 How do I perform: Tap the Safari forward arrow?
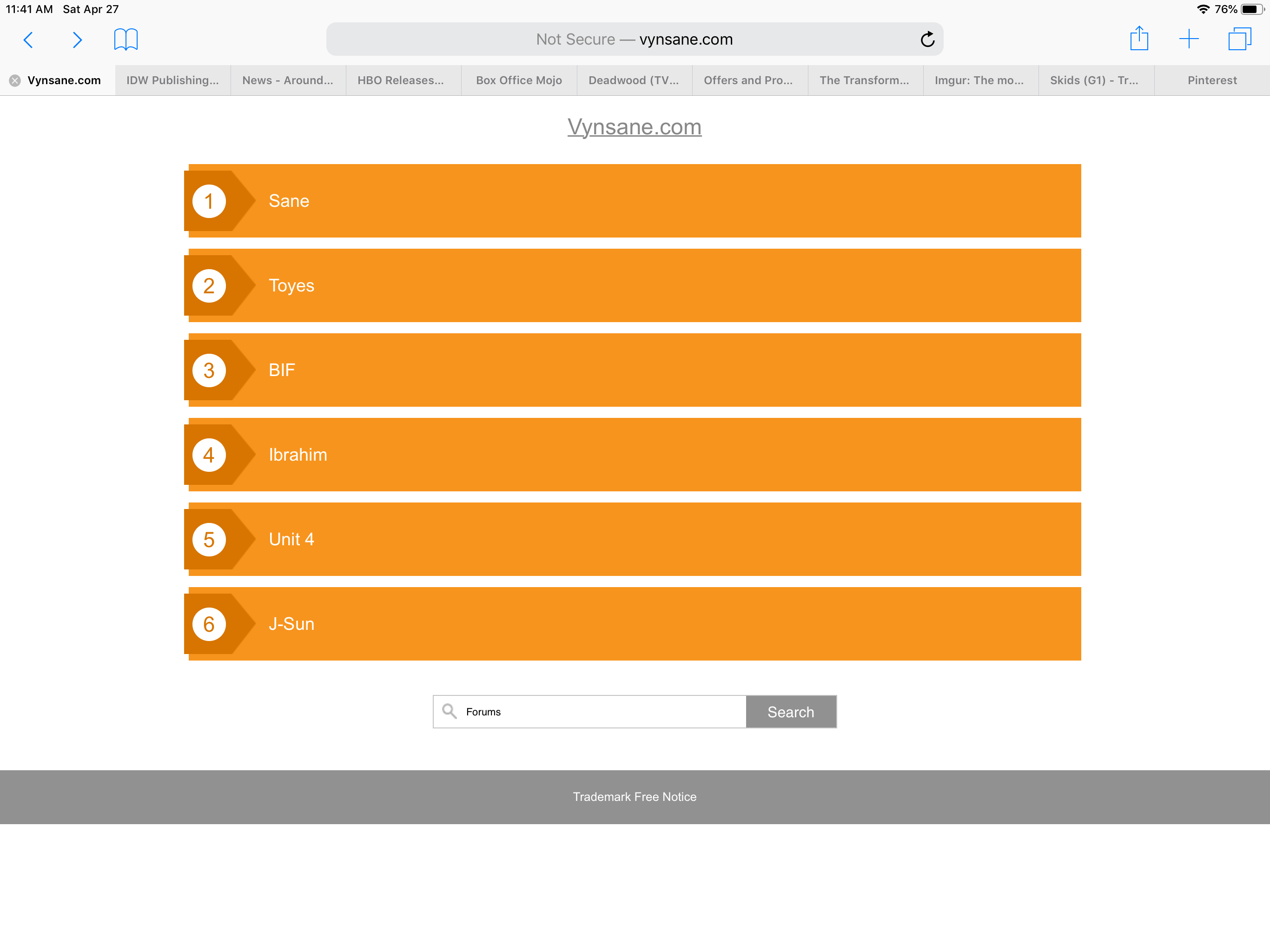[x=77, y=40]
